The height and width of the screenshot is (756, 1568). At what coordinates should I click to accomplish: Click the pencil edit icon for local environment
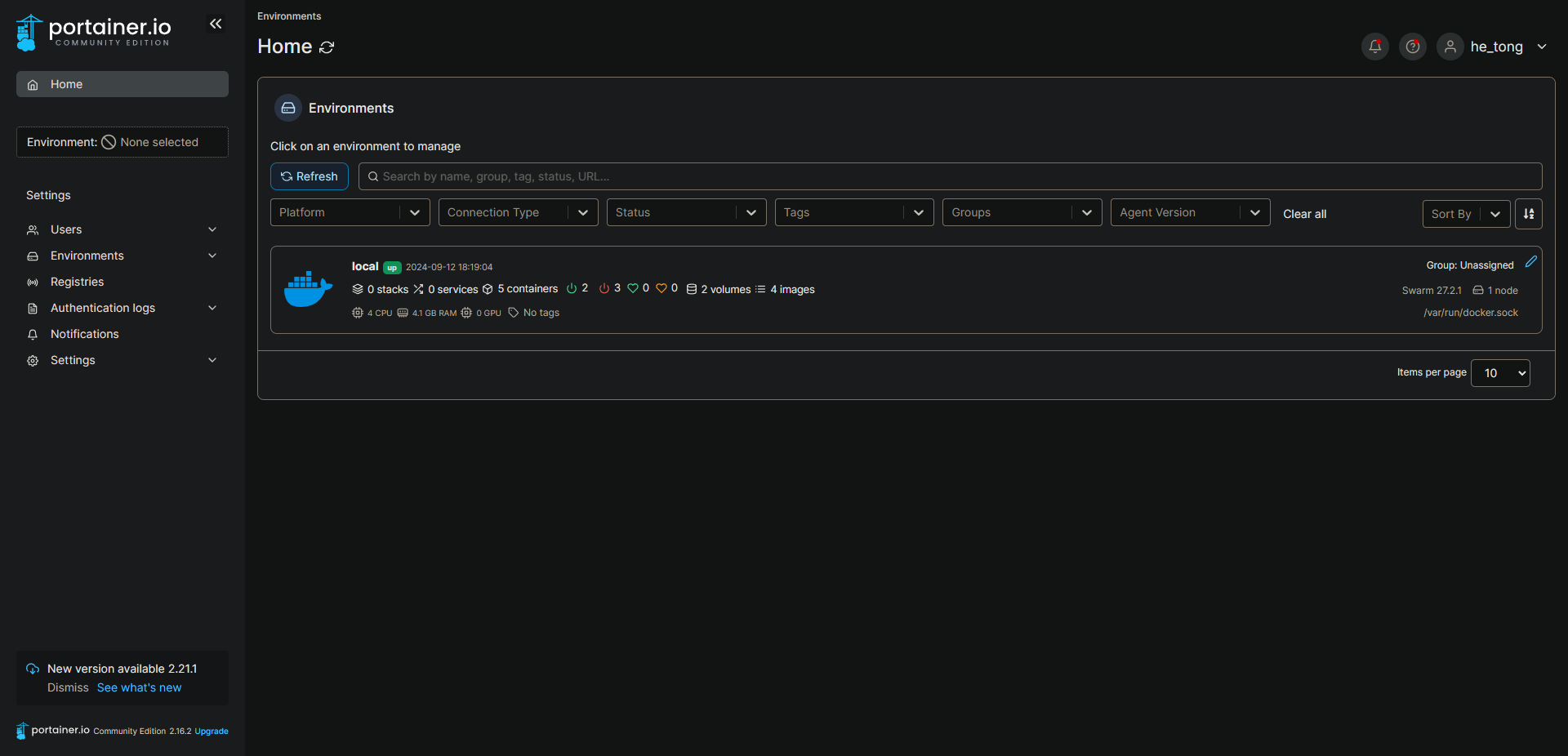click(x=1530, y=262)
